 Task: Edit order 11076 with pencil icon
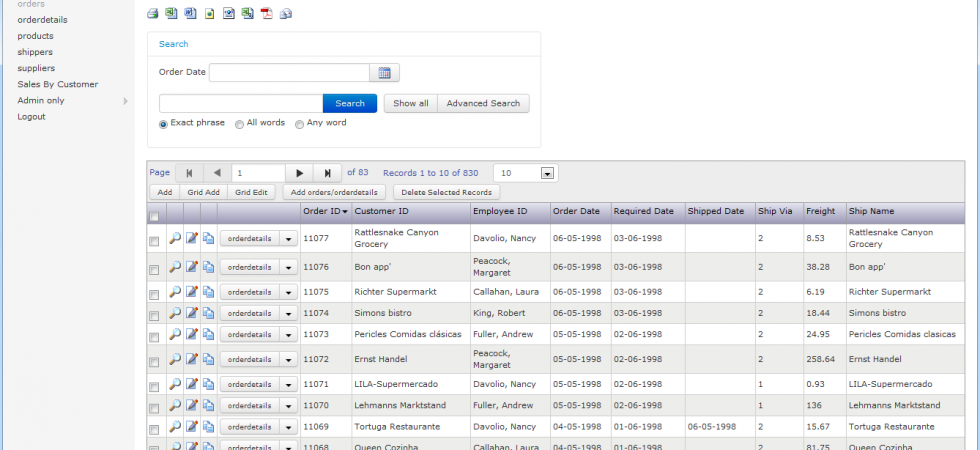(x=192, y=267)
